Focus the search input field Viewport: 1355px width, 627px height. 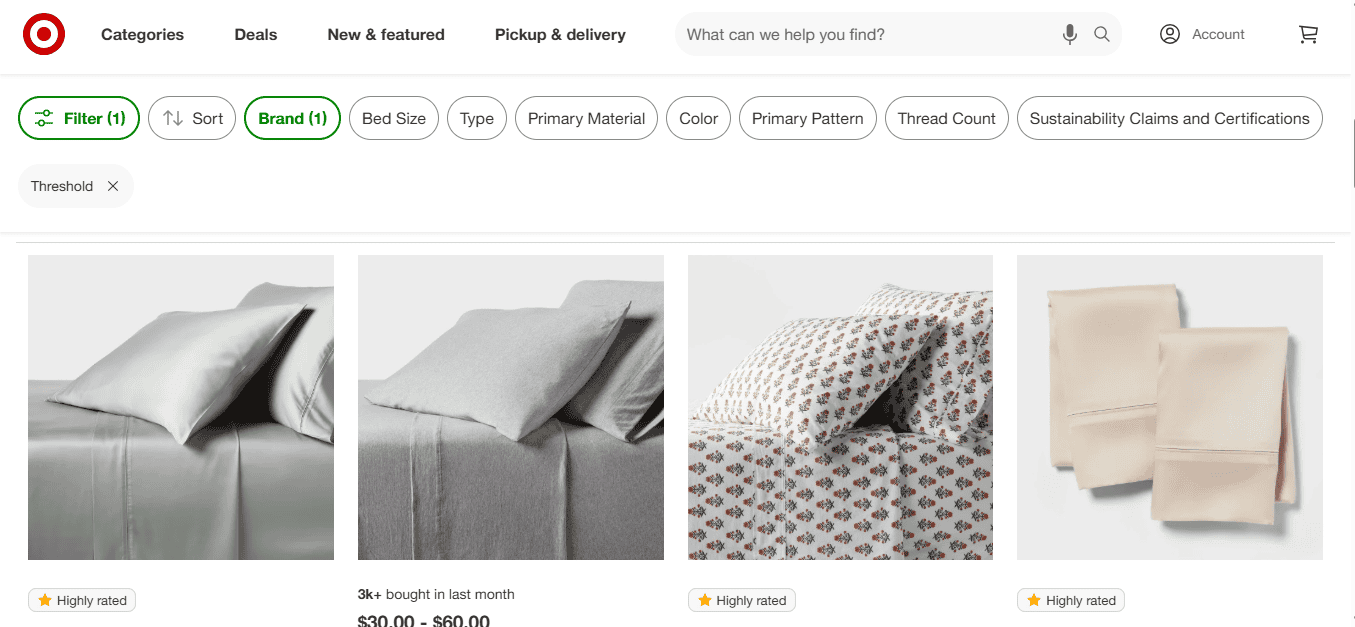870,34
